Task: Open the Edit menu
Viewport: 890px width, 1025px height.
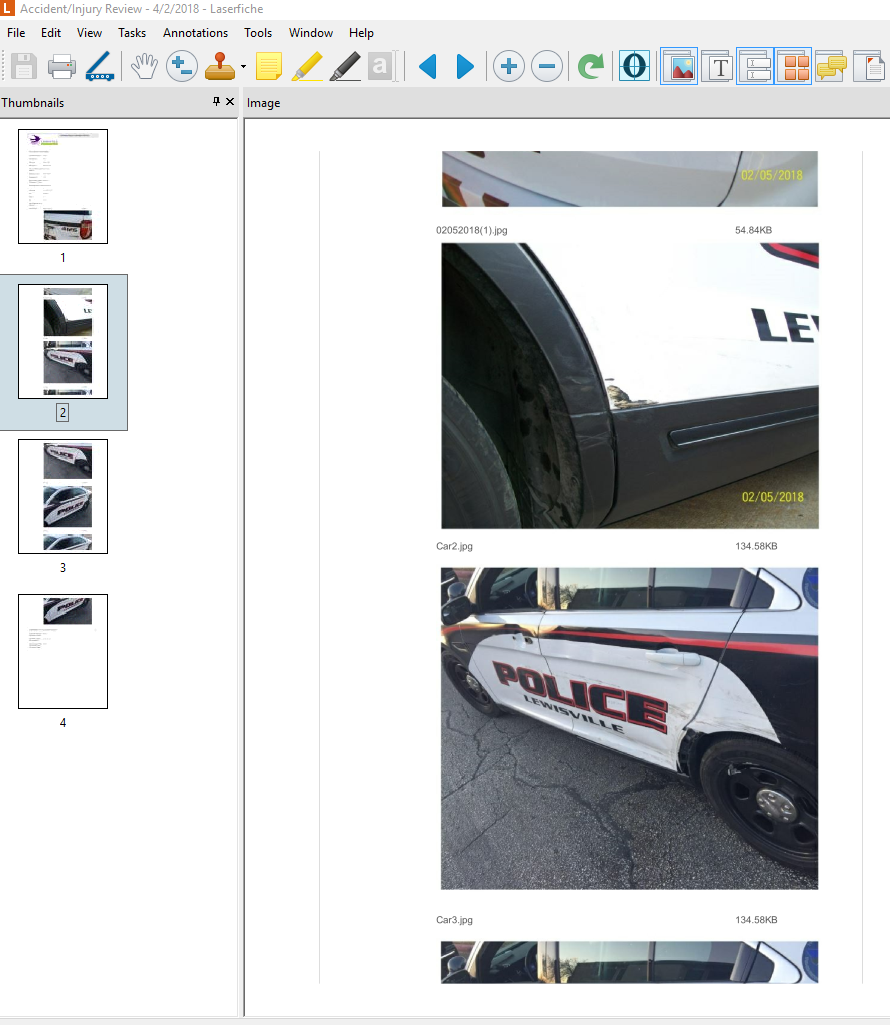Action: pos(50,33)
